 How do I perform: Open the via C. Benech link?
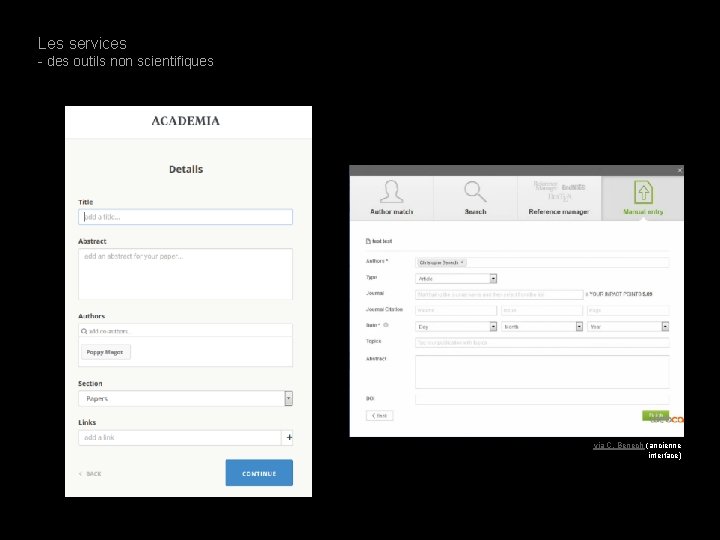point(618,445)
